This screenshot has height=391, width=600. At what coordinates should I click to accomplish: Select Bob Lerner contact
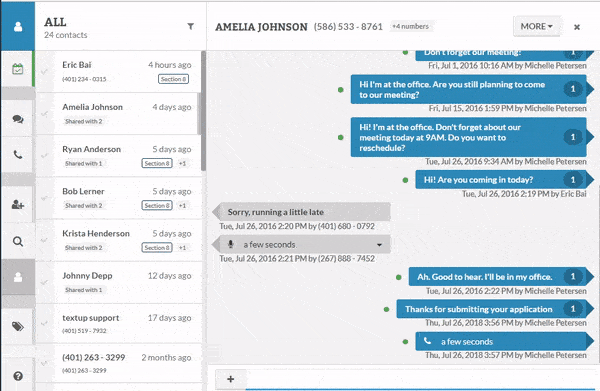point(119,198)
